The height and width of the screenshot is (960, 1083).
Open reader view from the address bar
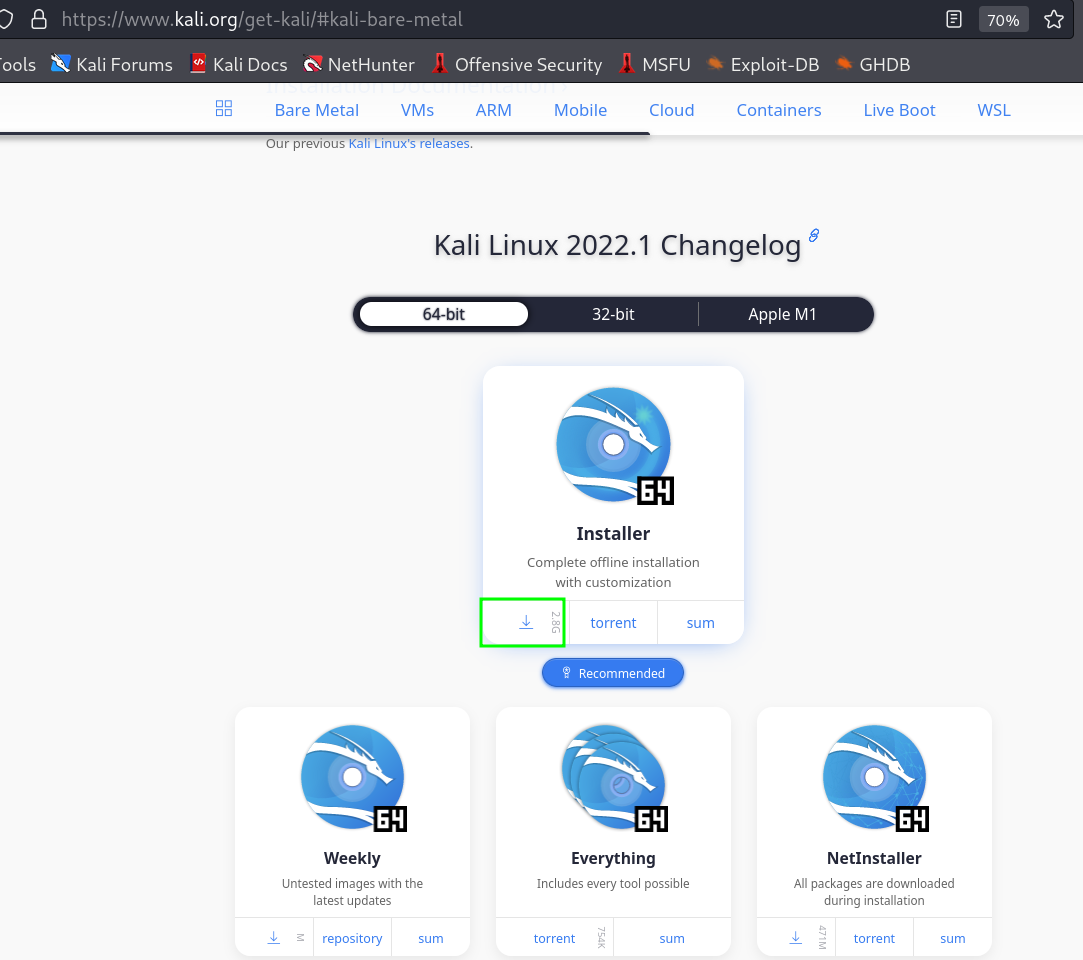coord(952,18)
